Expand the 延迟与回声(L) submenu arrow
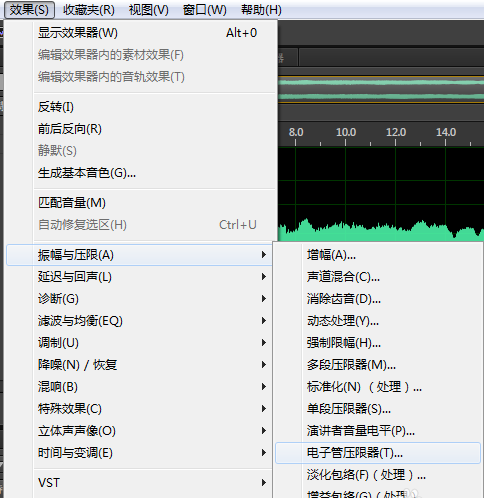Viewport: 484px width, 498px height. coord(264,277)
